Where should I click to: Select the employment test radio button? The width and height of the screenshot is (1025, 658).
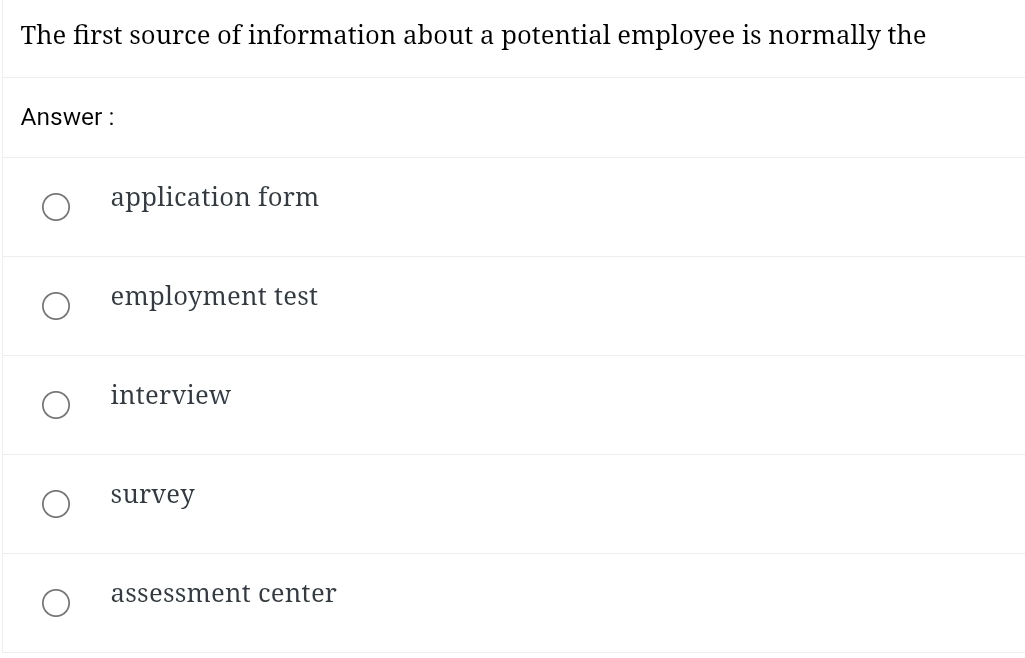(x=56, y=306)
